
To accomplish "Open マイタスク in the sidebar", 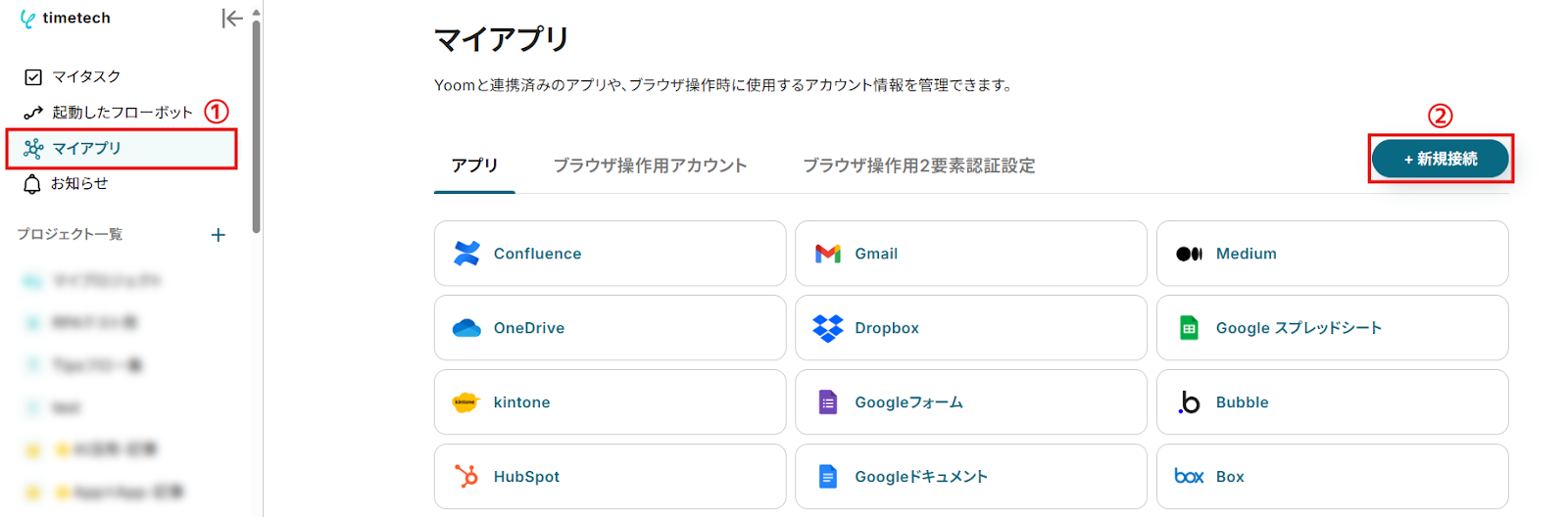I will tap(85, 76).
